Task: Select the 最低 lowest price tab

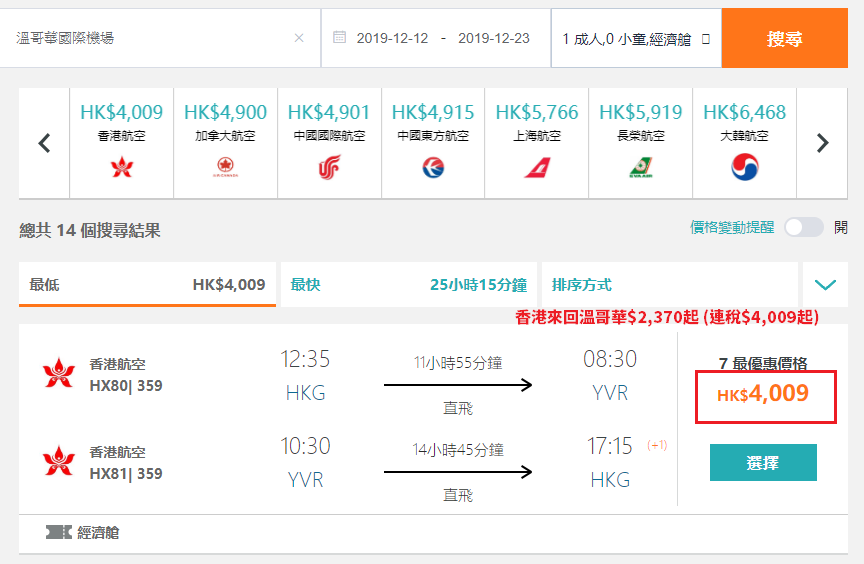Action: pos(147,284)
